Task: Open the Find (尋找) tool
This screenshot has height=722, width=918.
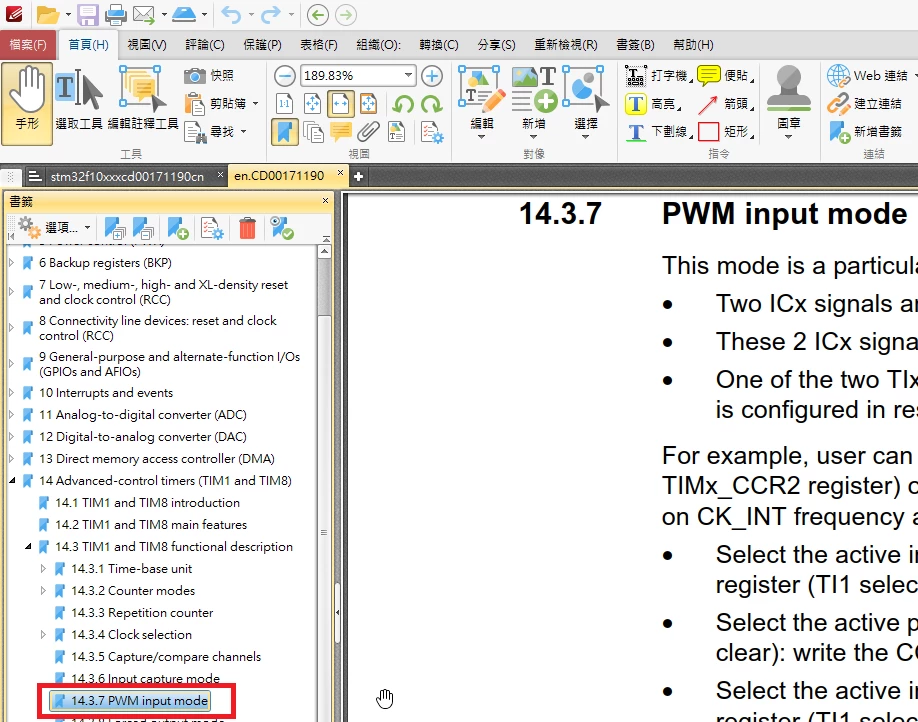Action: pos(209,132)
